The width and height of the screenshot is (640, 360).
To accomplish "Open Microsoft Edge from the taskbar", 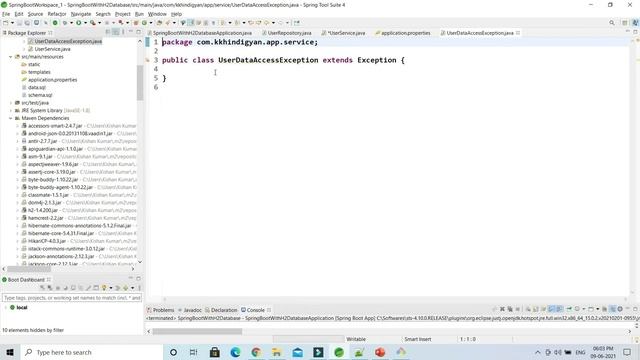I will pos(235,352).
